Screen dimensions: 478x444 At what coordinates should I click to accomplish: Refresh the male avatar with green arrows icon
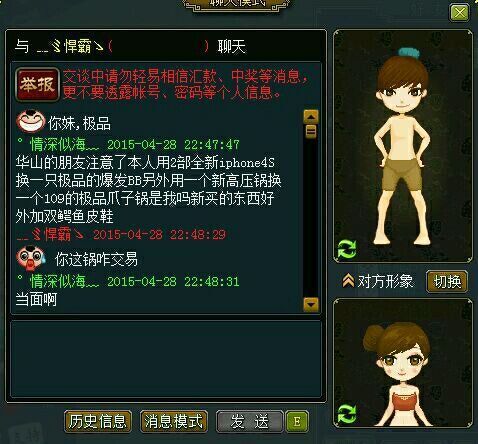(347, 249)
